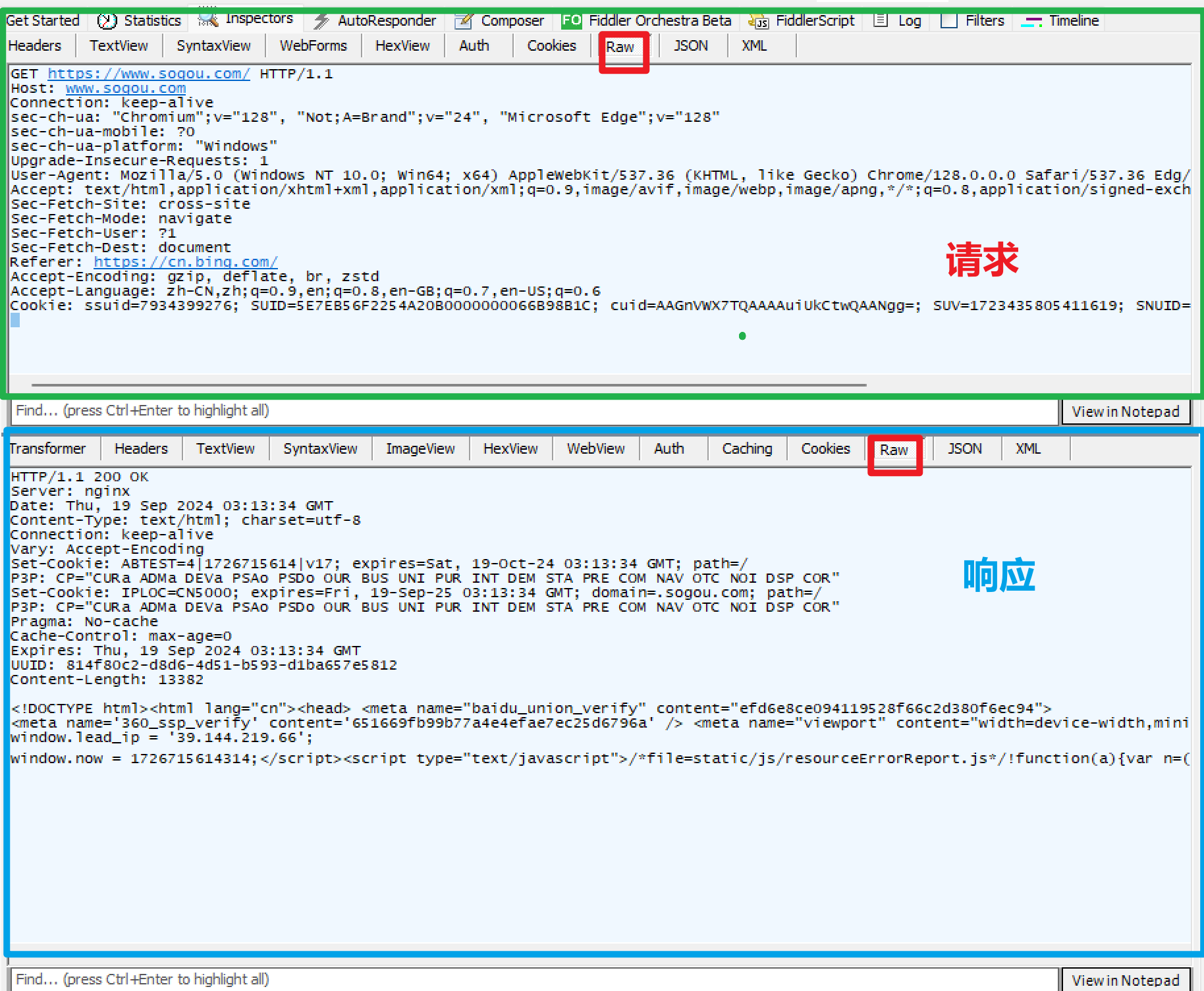Click the 'Accept-Encoding: gzip, deflate, br, zstd' line
Viewport: 1204px width, 991px height.
coord(195,277)
